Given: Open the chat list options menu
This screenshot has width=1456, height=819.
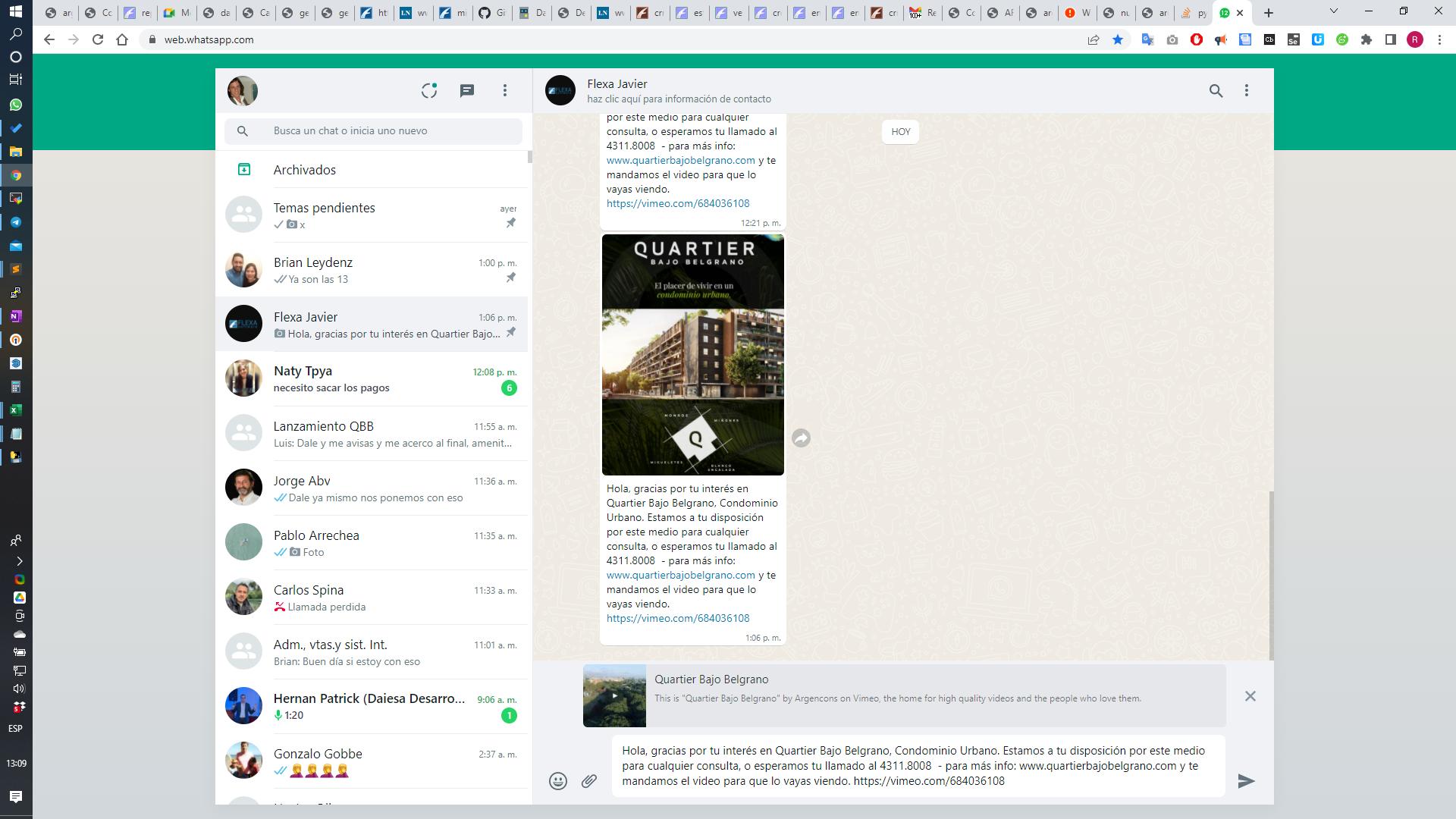Looking at the screenshot, I should [x=505, y=91].
